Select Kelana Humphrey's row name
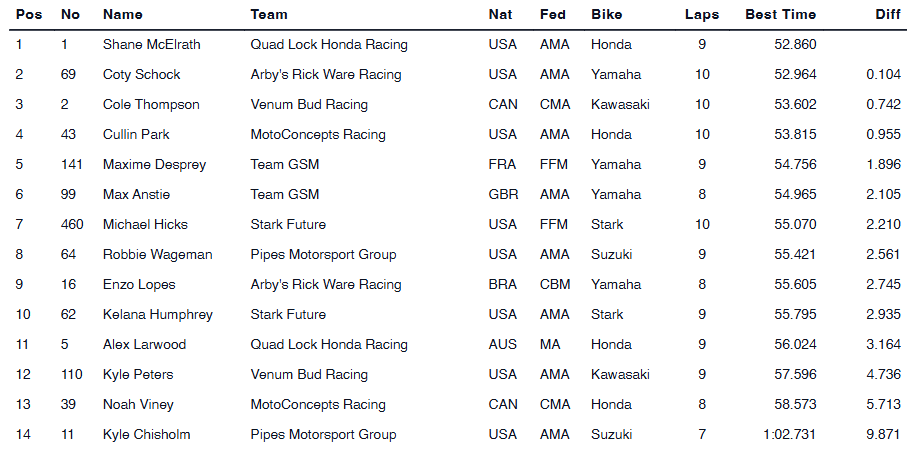The height and width of the screenshot is (452, 915). coord(158,315)
